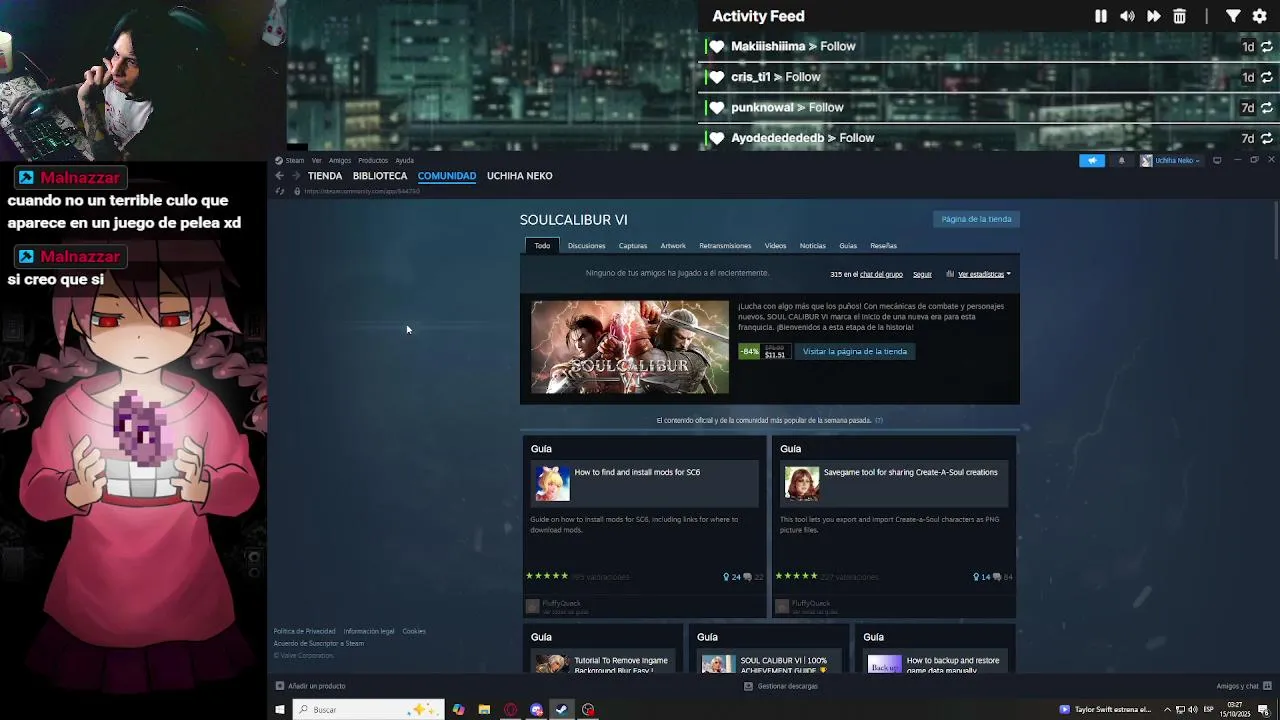
Task: Open Política de Privacidad link
Action: click(x=305, y=631)
